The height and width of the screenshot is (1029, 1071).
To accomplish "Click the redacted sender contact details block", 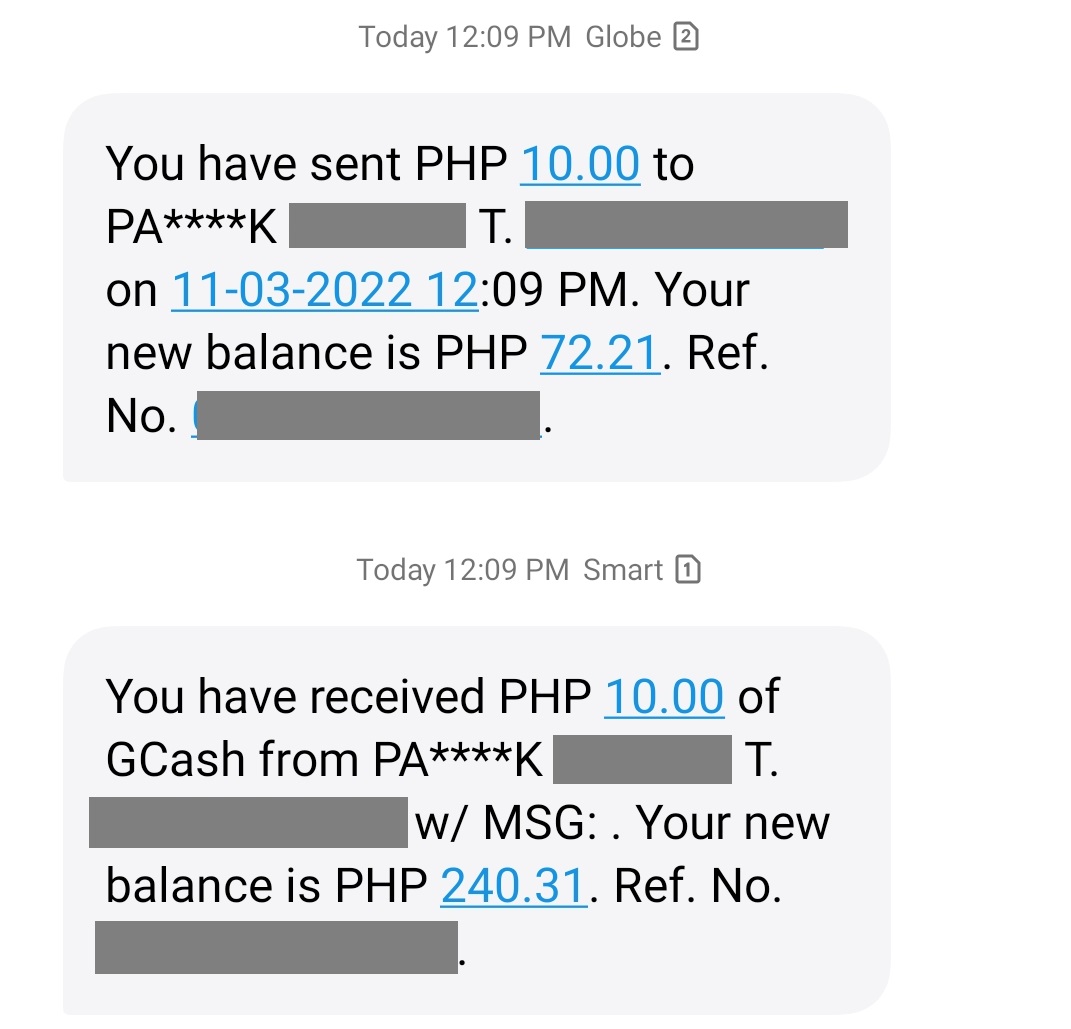I will coord(248,822).
